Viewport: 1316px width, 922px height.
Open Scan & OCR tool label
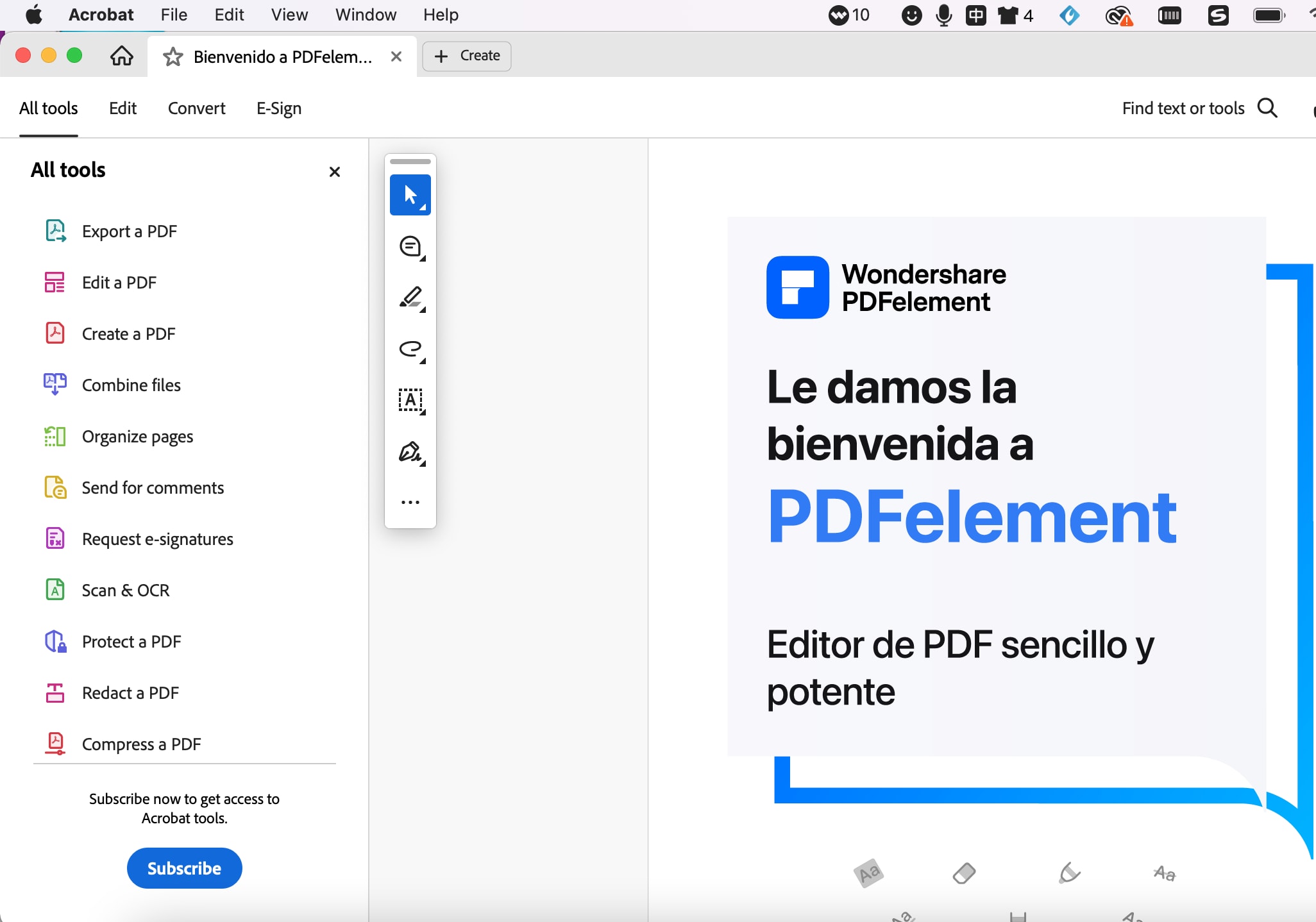126,590
